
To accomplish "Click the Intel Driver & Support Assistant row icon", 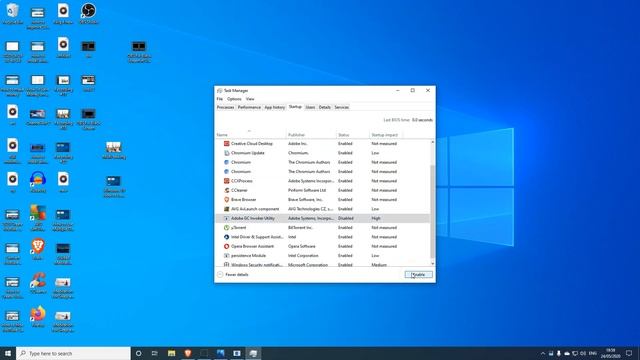I will [227, 237].
